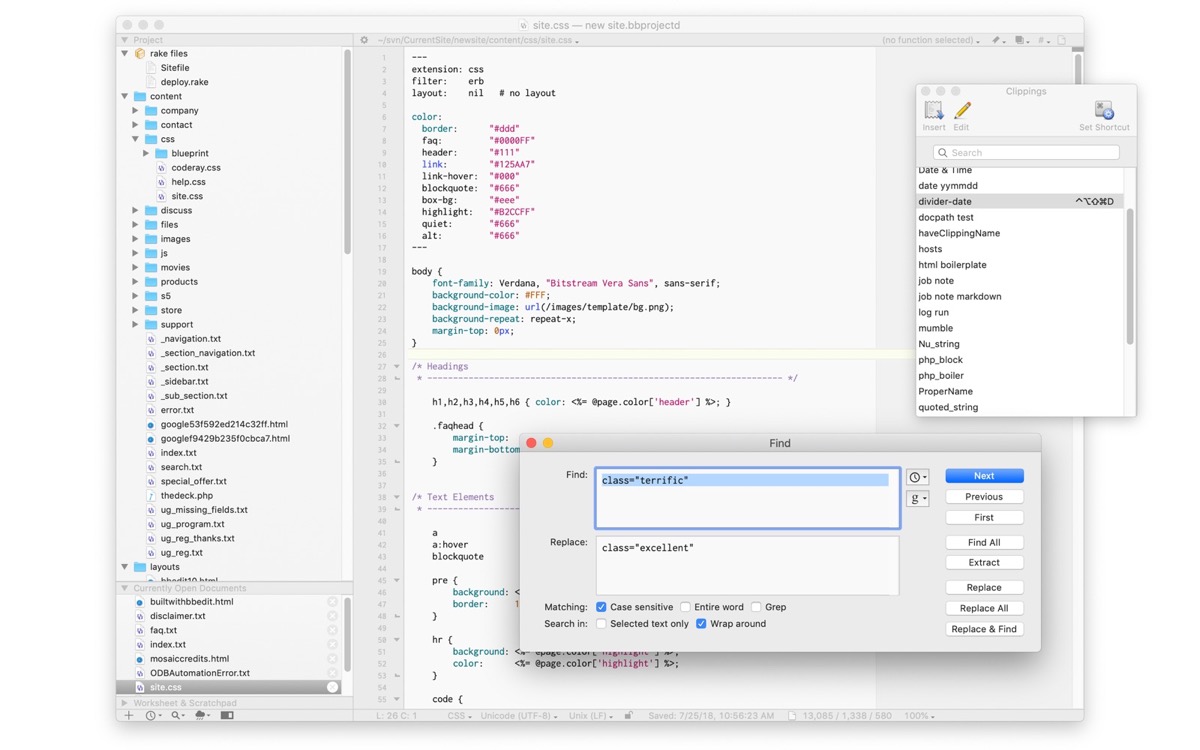This screenshot has height=750, width=1200.
Task: Open the CSS language dropdown in status bar
Action: coord(459,716)
